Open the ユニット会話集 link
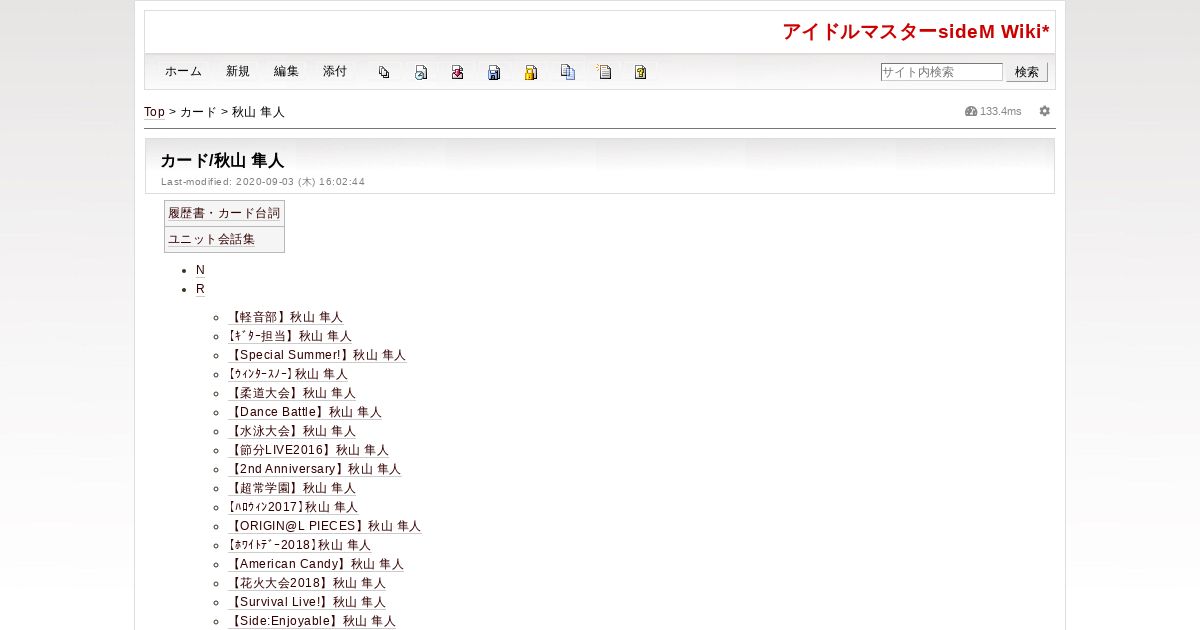Image resolution: width=1200 pixels, height=630 pixels. 211,239
